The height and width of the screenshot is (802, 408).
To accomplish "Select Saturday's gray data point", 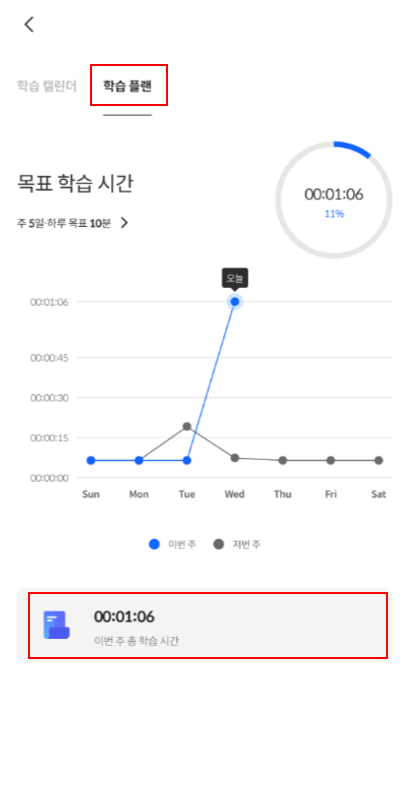I will point(378,460).
